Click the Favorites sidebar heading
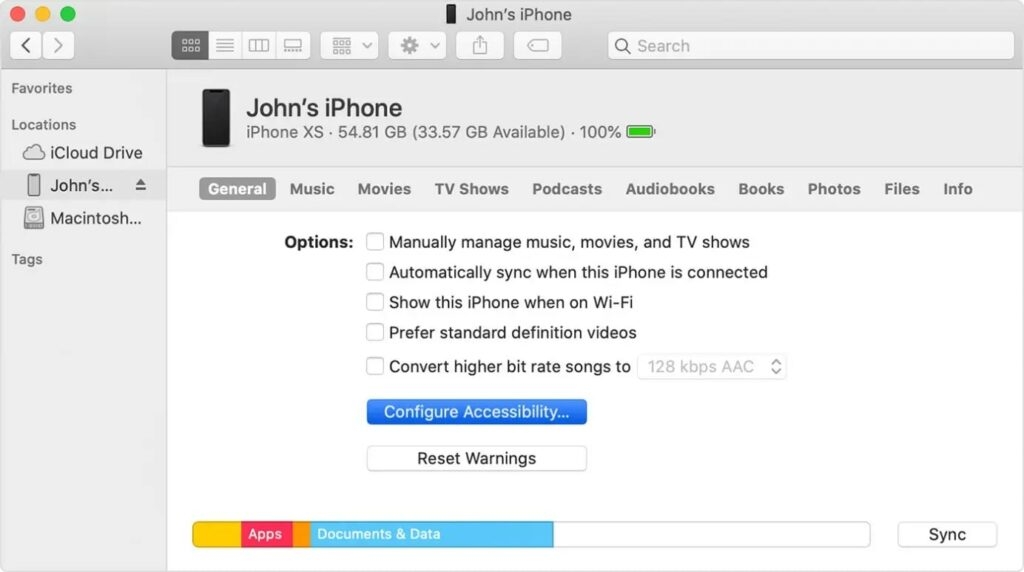Image resolution: width=1024 pixels, height=572 pixels. point(42,88)
